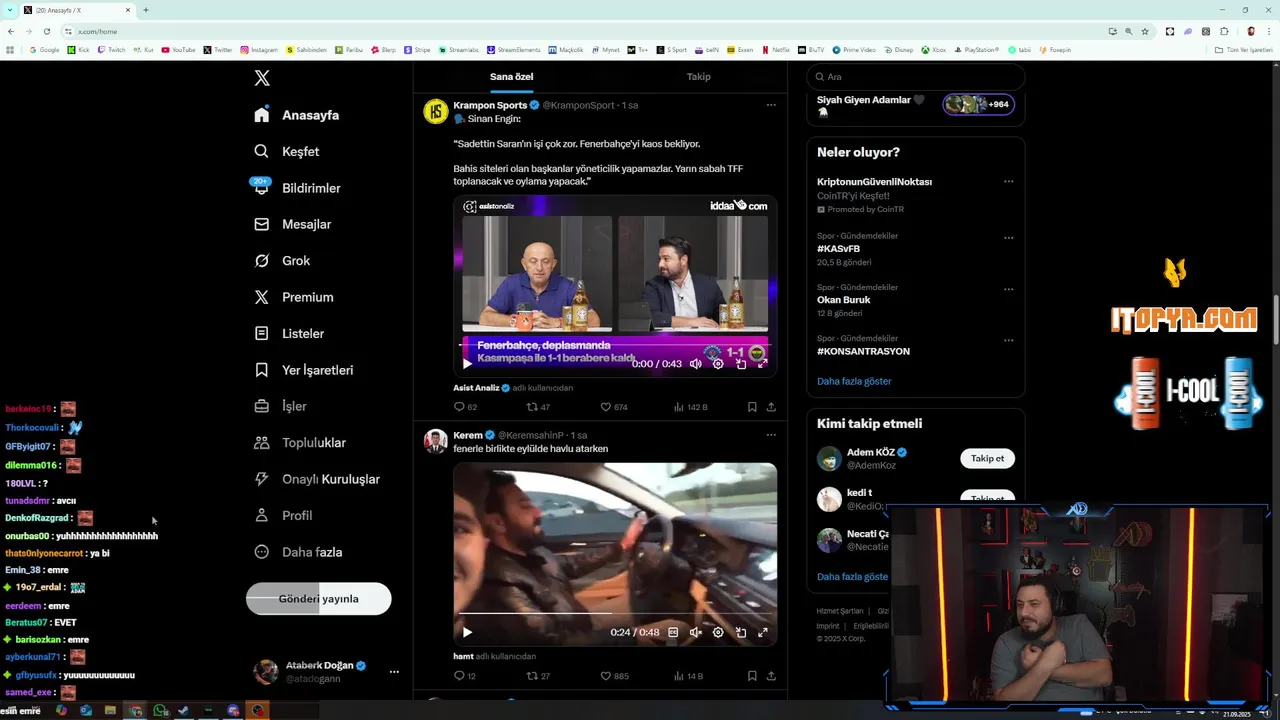Open settings gear on Sinan Engin video

(718, 364)
